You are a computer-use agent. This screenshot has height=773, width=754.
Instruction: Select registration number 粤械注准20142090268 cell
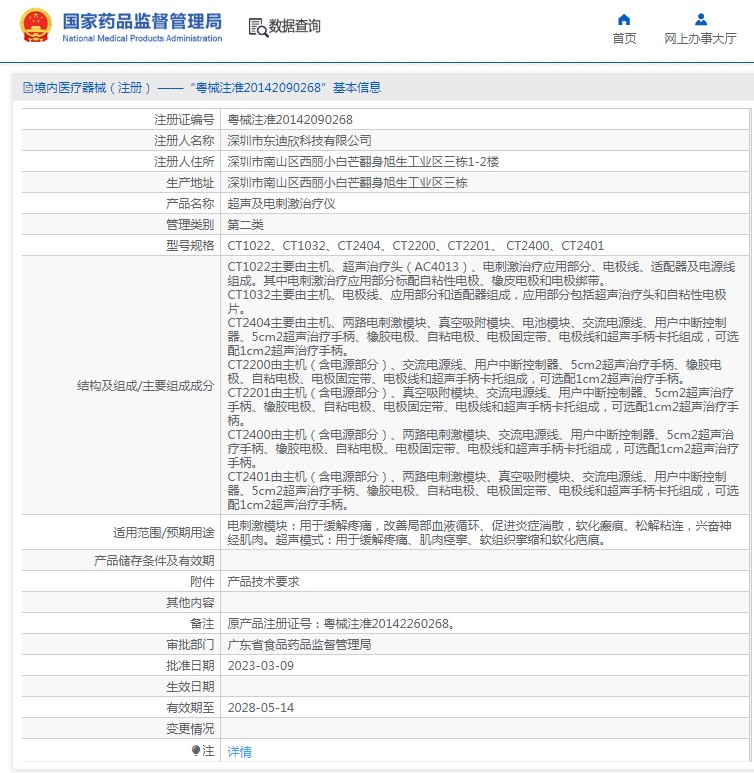290,120
